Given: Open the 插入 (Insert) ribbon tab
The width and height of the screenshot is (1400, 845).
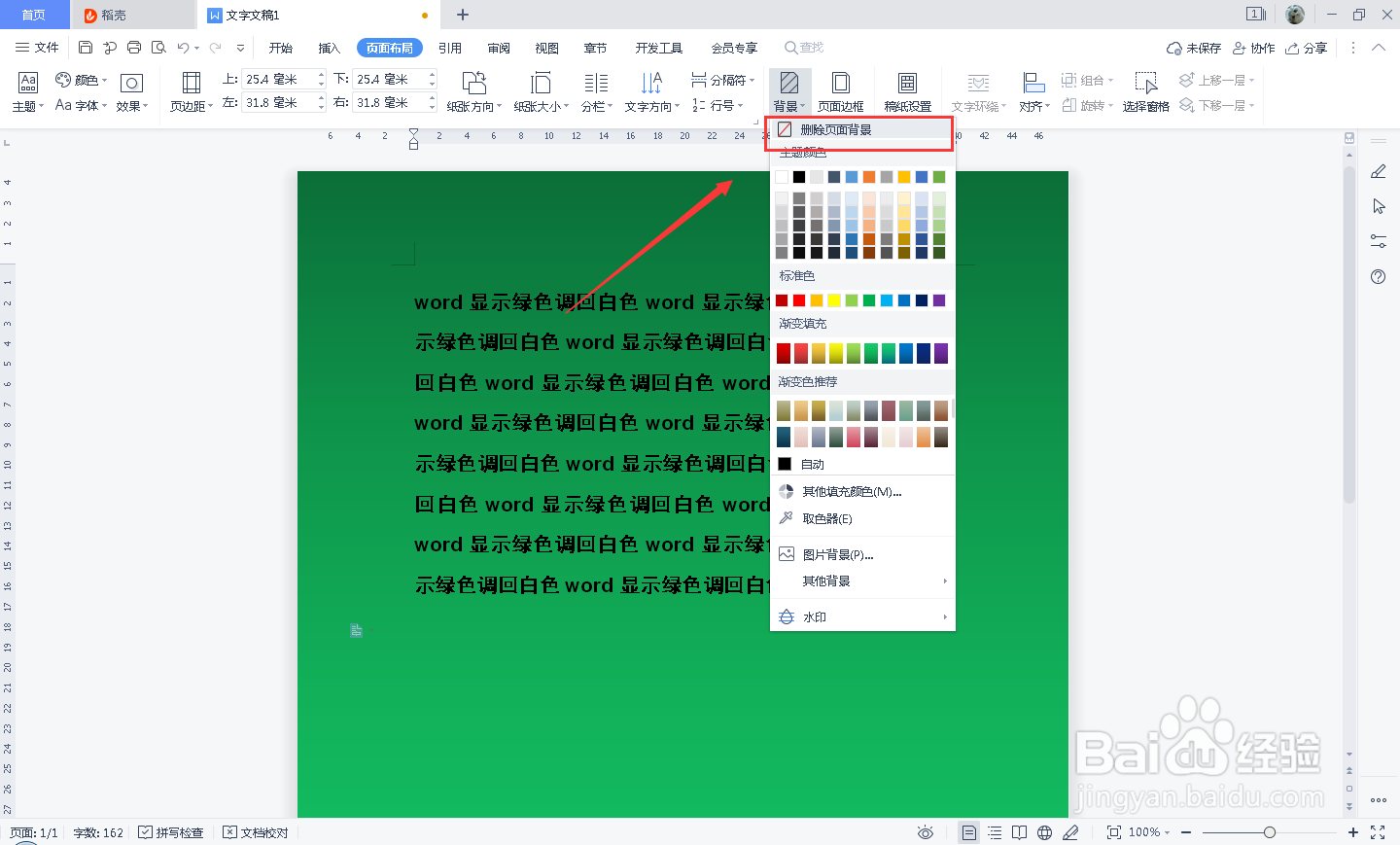Looking at the screenshot, I should (x=329, y=48).
